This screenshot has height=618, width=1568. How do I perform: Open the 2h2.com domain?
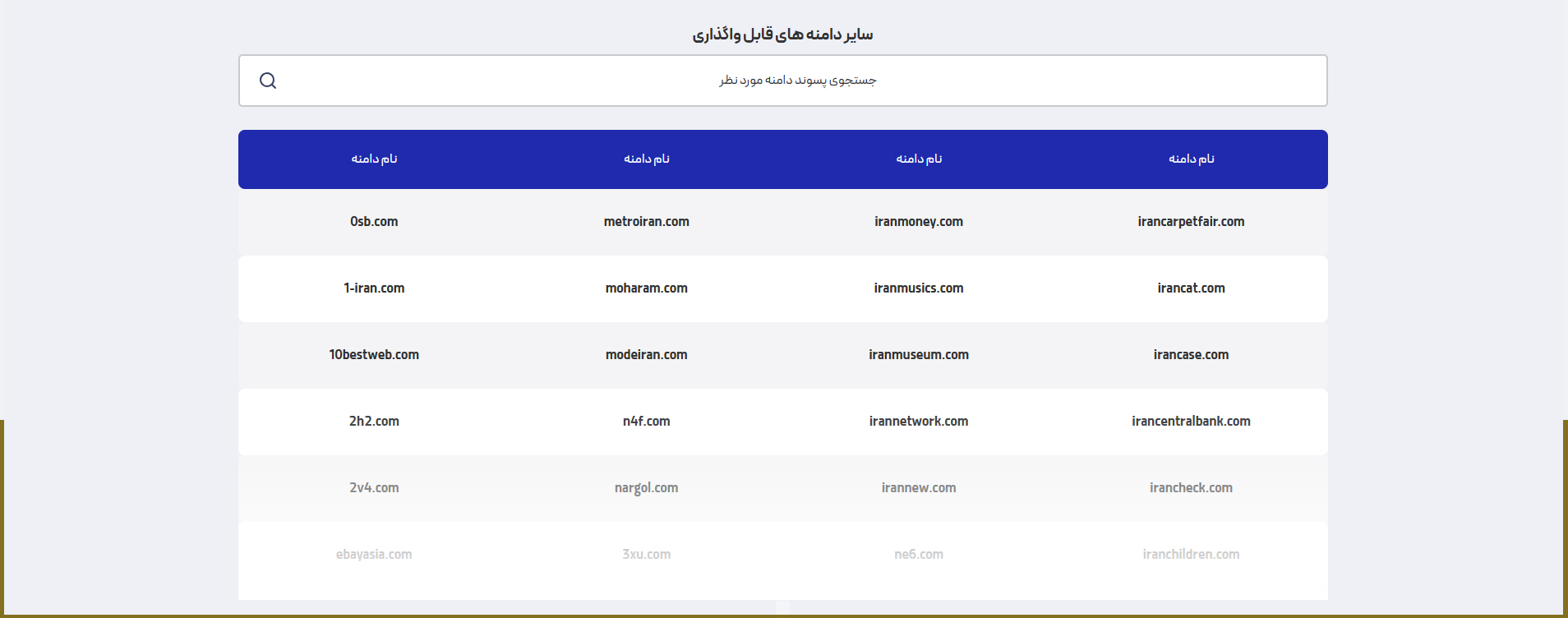click(374, 422)
